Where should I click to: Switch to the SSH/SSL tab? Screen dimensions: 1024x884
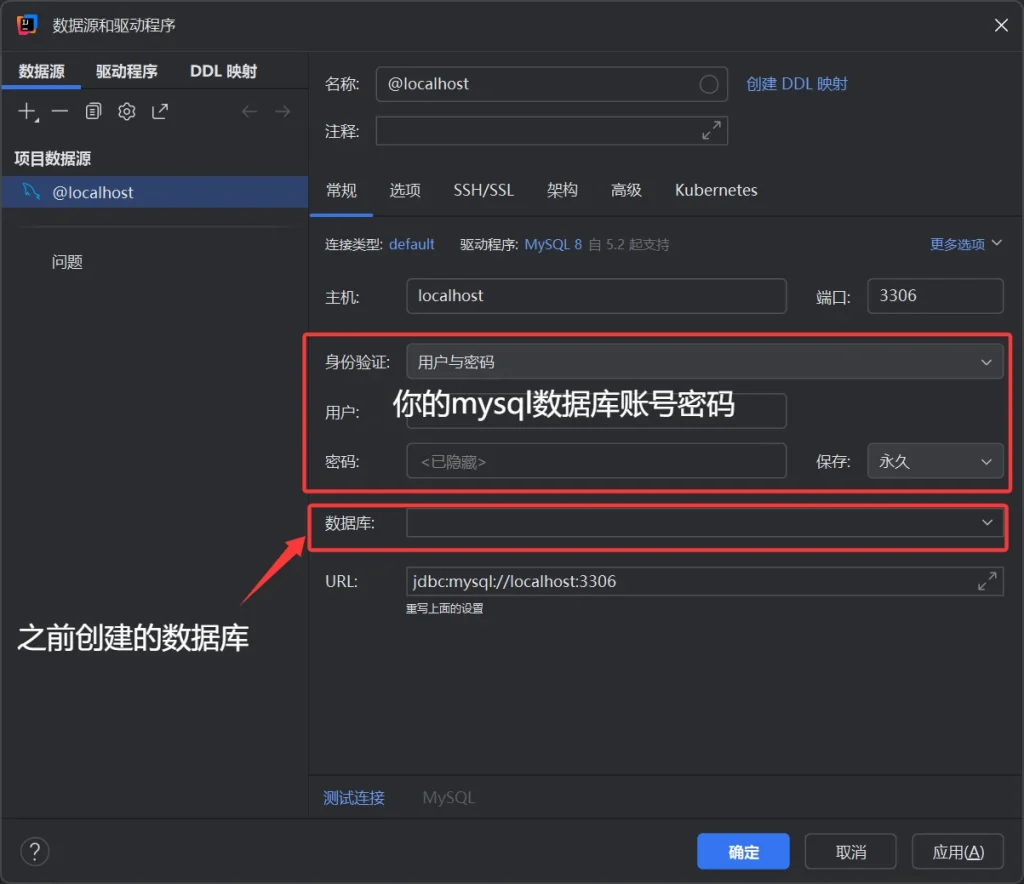click(483, 190)
